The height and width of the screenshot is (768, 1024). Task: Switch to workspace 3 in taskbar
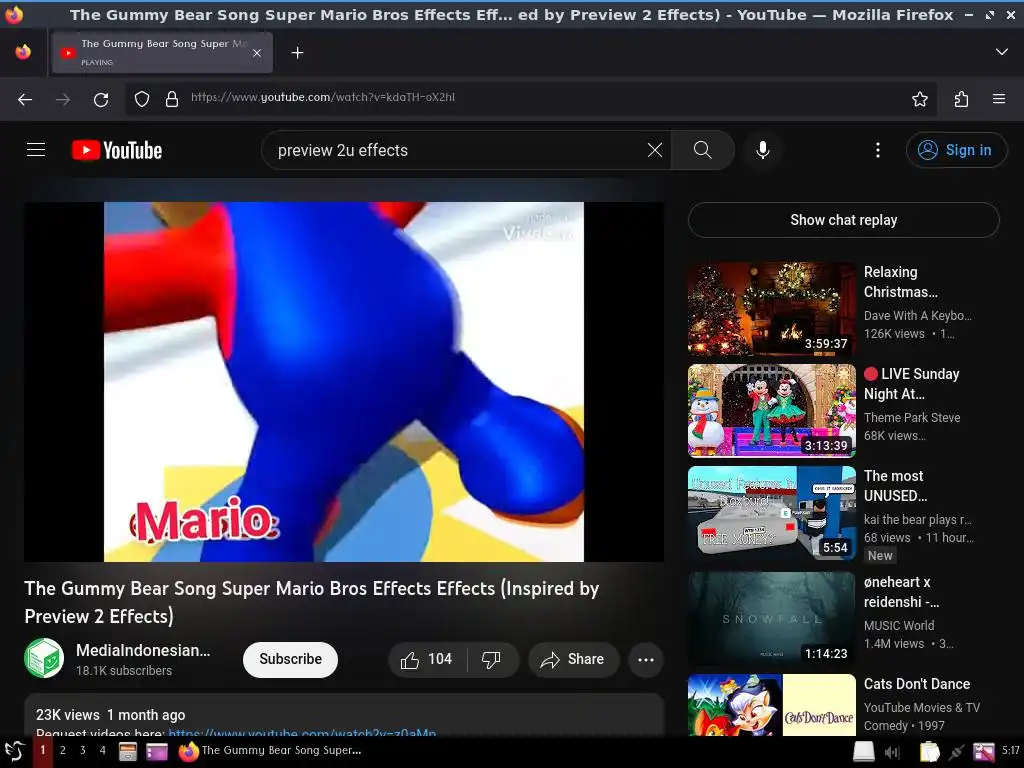coord(82,750)
